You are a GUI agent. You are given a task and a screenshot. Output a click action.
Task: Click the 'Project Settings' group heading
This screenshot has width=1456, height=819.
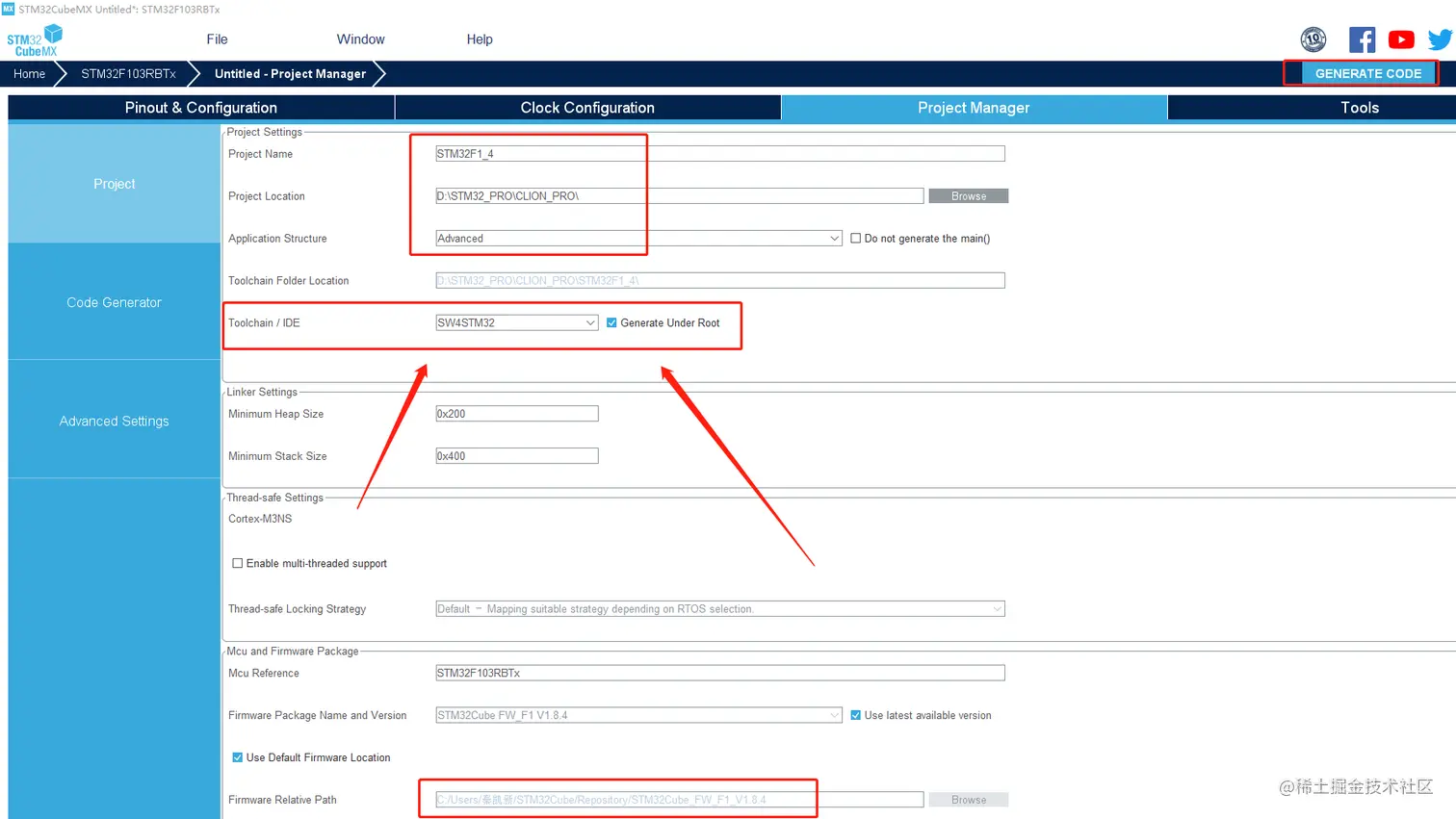pos(265,132)
